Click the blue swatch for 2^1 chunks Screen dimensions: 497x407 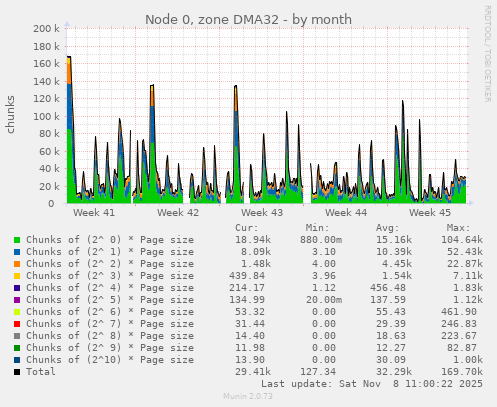(17, 252)
